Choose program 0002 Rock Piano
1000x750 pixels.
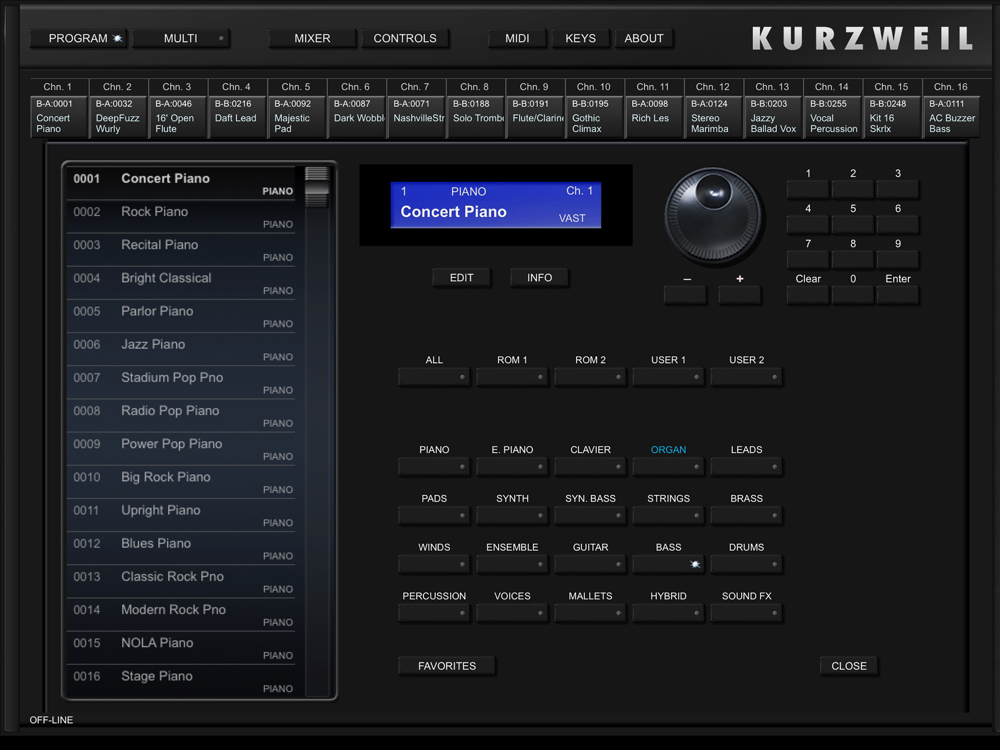(x=181, y=217)
